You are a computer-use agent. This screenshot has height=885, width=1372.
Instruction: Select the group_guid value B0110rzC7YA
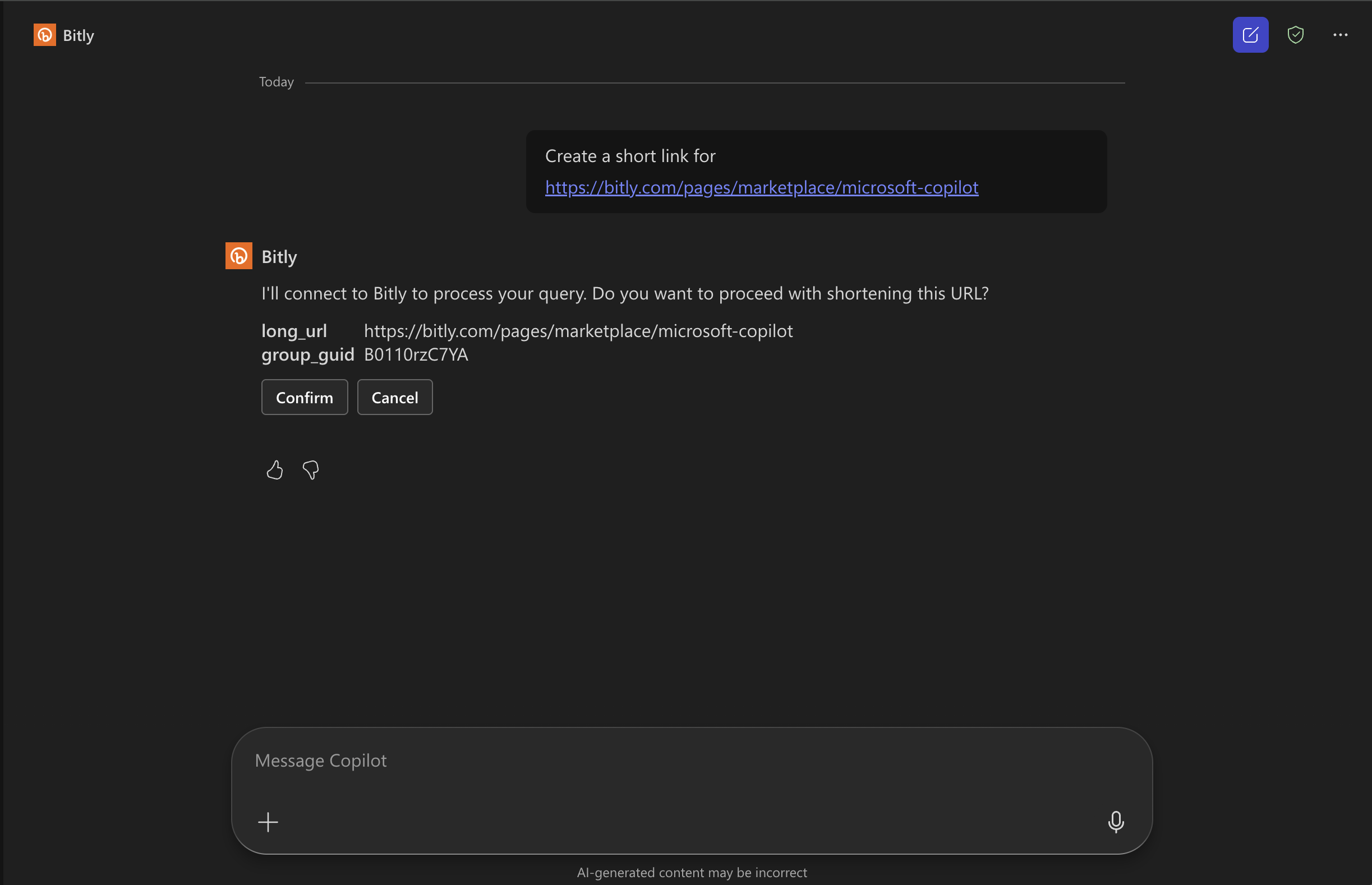(x=416, y=354)
